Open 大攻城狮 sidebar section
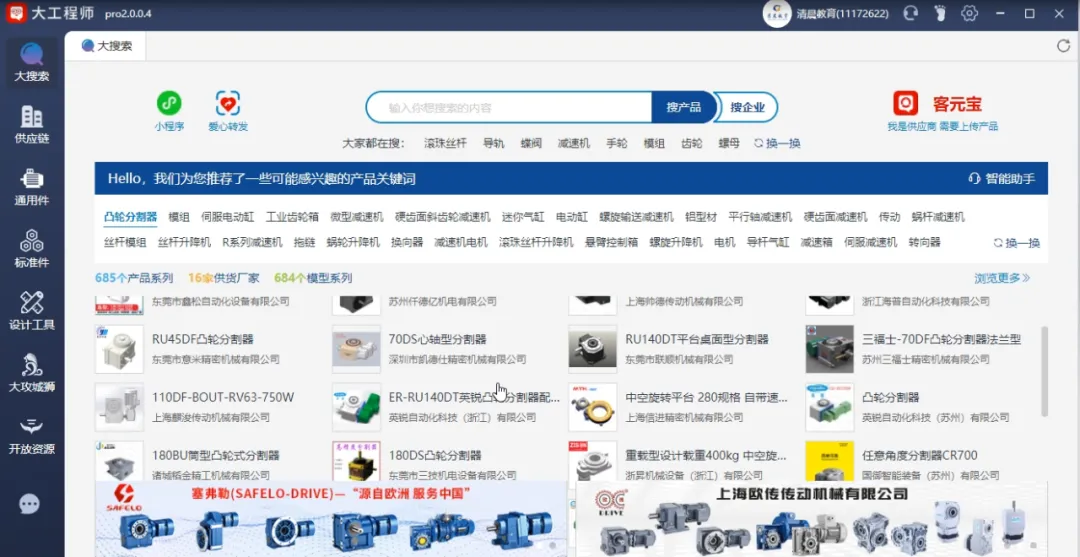1080x557 pixels. point(32,373)
